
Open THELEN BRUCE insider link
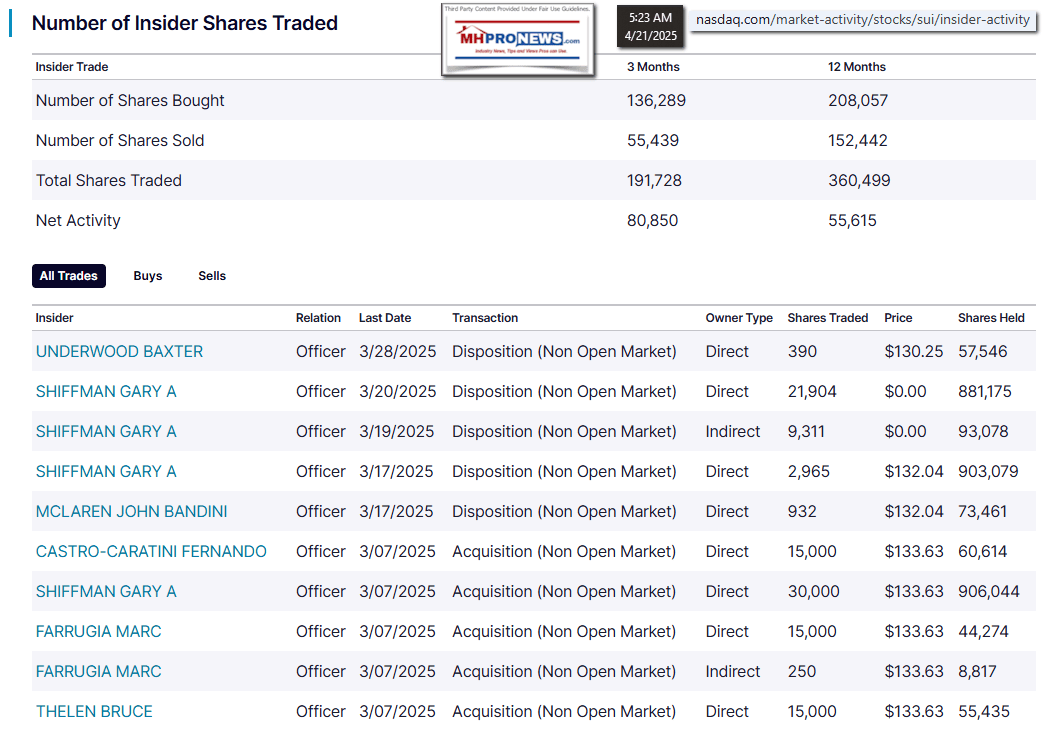click(x=94, y=712)
